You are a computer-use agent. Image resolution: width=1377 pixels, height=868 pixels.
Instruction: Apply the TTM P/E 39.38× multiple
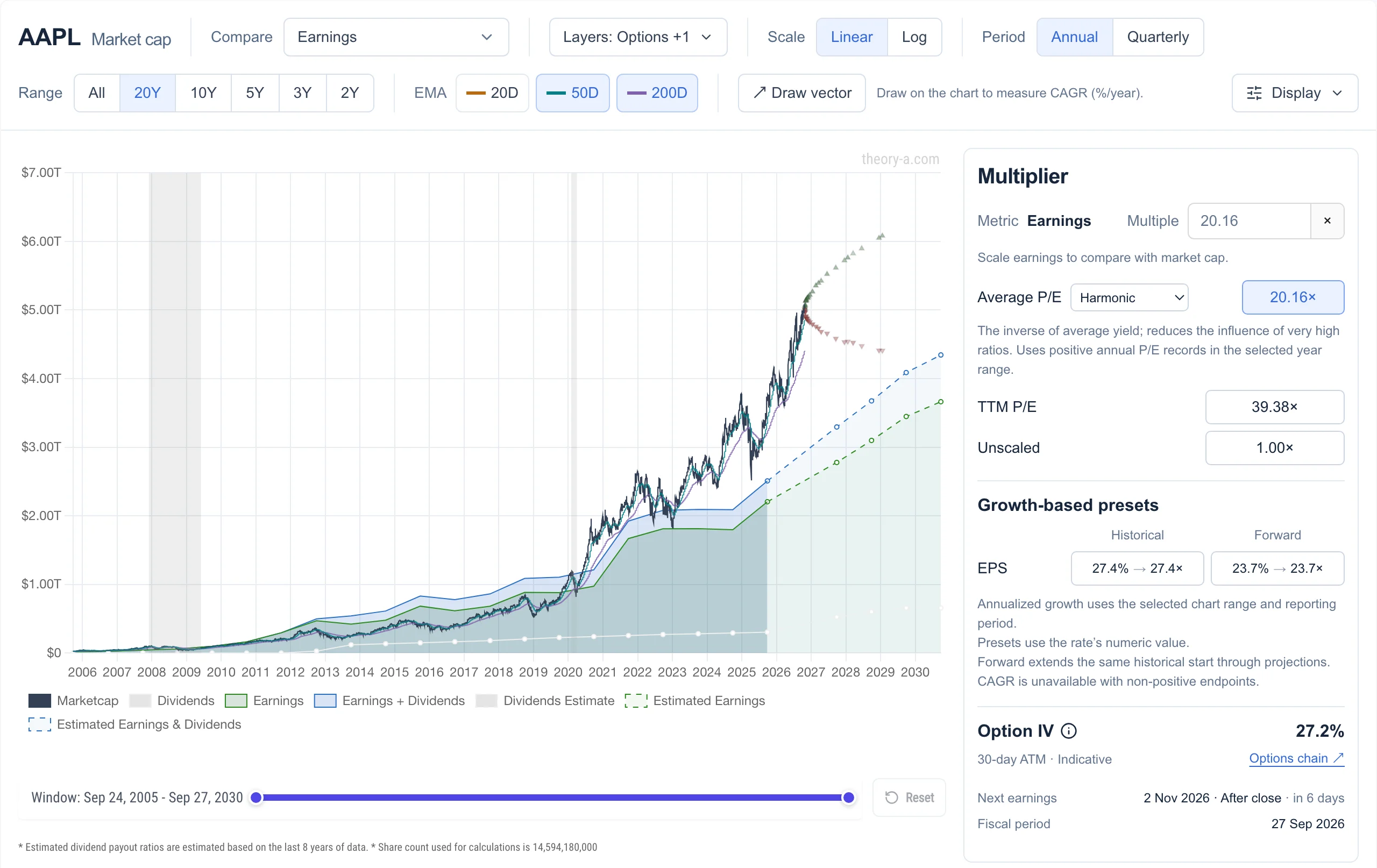coord(1274,407)
